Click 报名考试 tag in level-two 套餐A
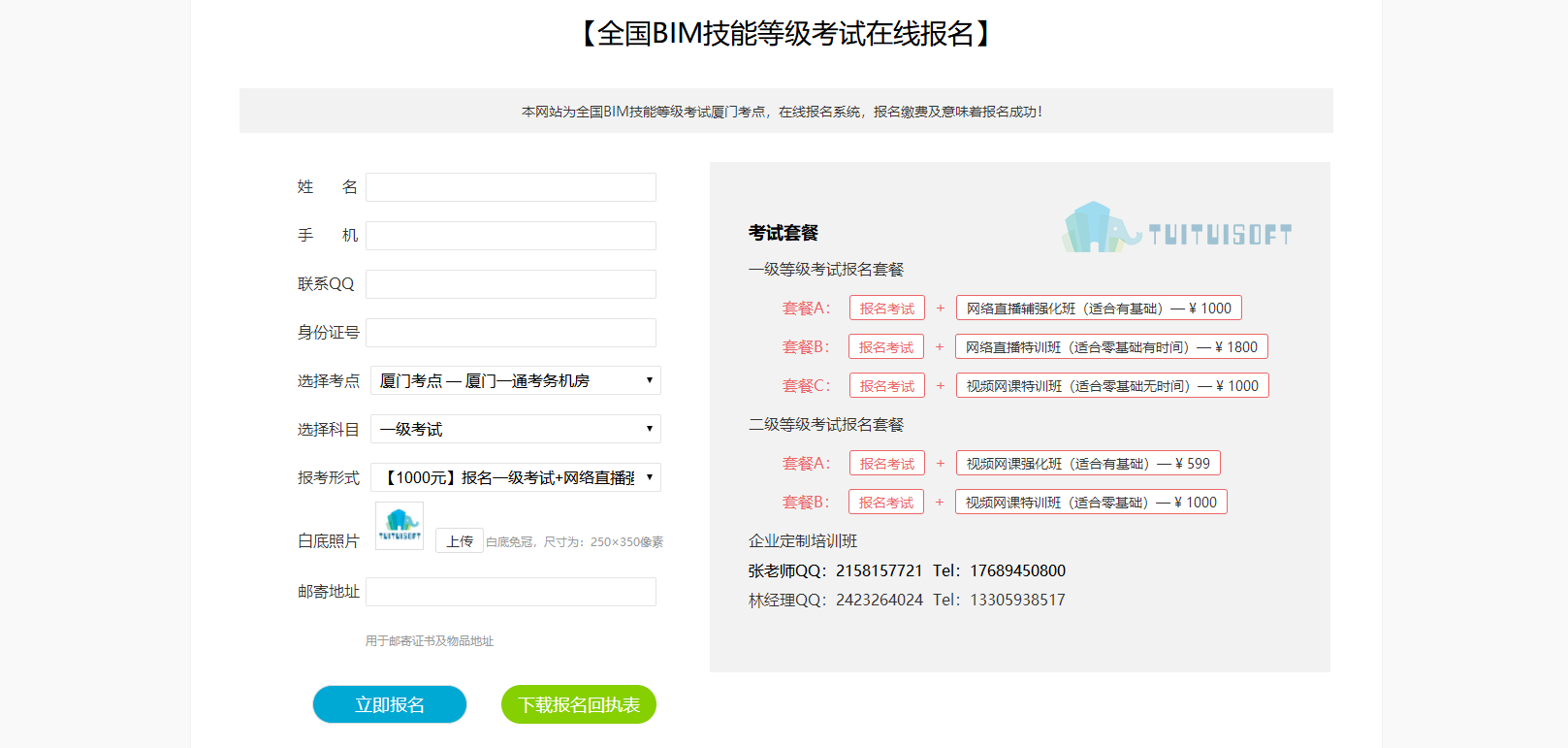Screen dimensions: 1568x748 [x=887, y=464]
